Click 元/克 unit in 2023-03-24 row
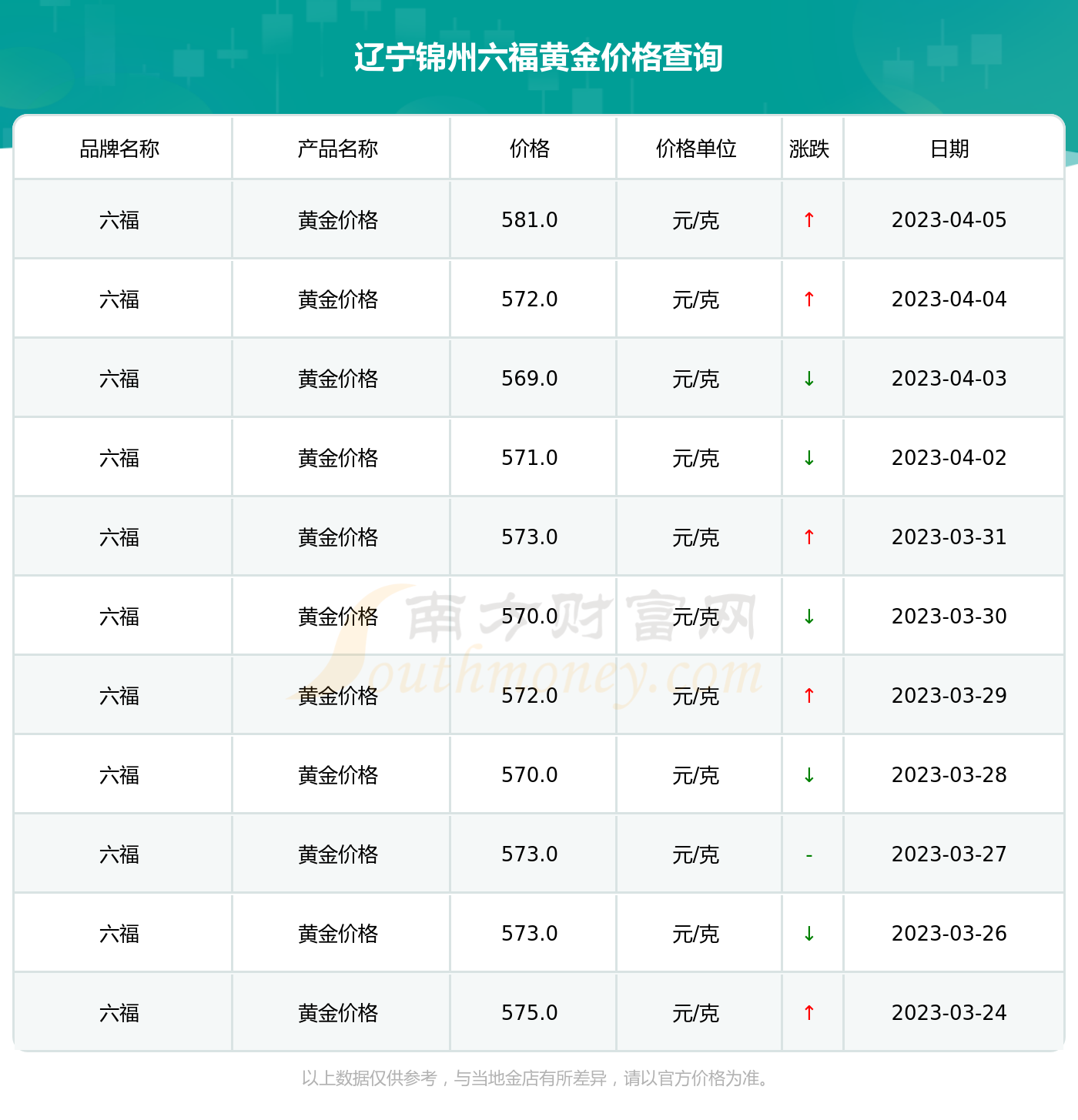This screenshot has height=1120, width=1078. (696, 1014)
